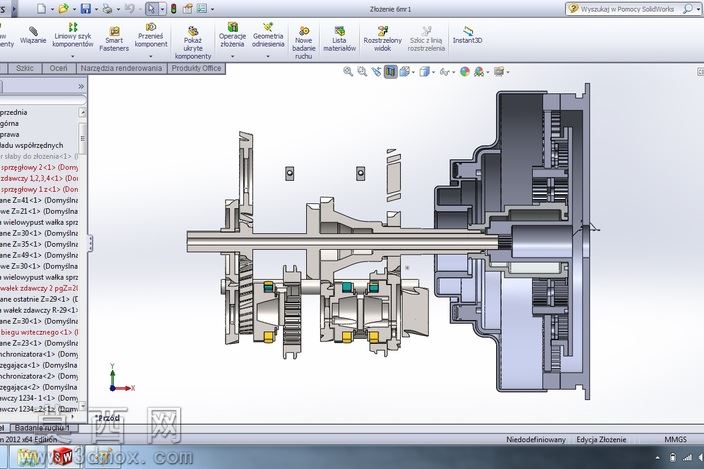This screenshot has width=704, height=469.
Task: Select tree item 'Z=41<1>'
Action: click(x=39, y=200)
